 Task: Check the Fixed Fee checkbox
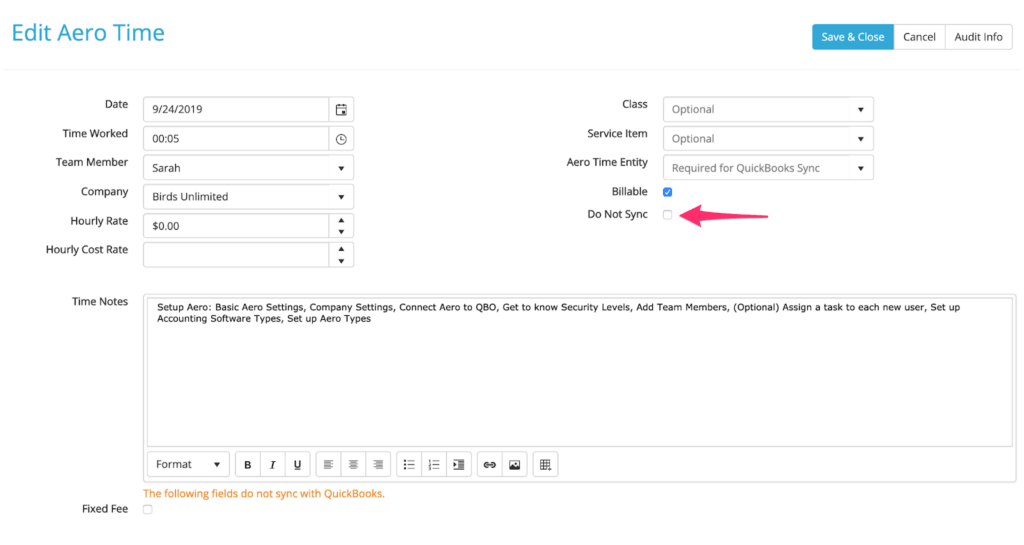coord(148,510)
